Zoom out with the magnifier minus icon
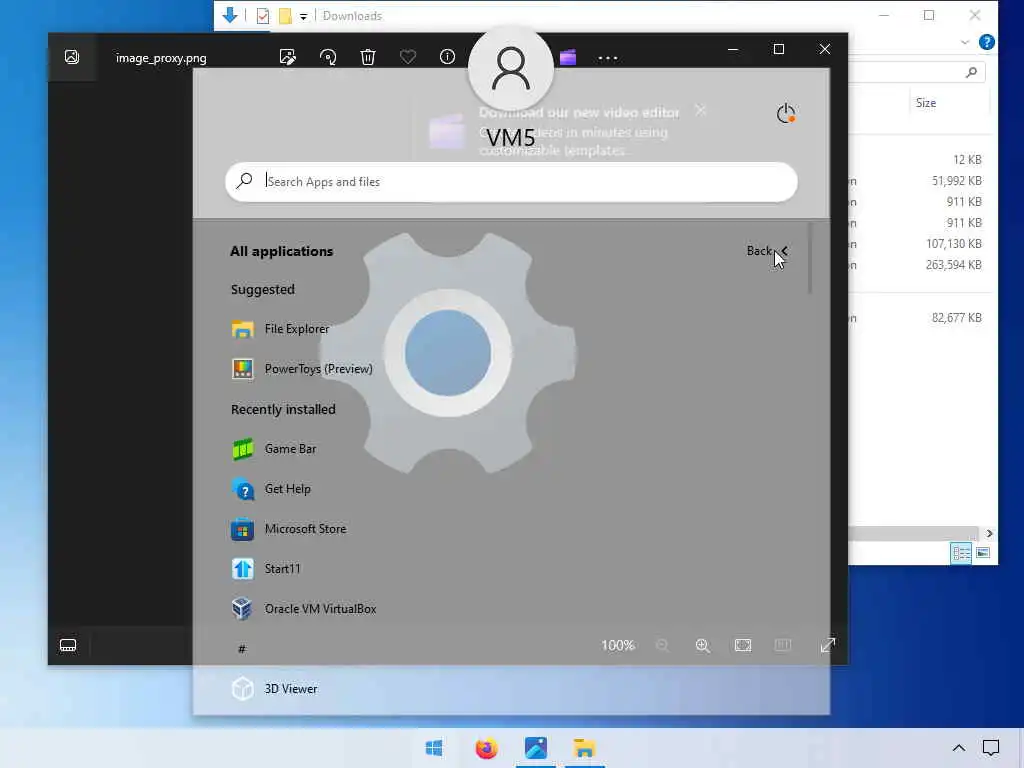Image resolution: width=1024 pixels, height=768 pixels. [x=662, y=645]
